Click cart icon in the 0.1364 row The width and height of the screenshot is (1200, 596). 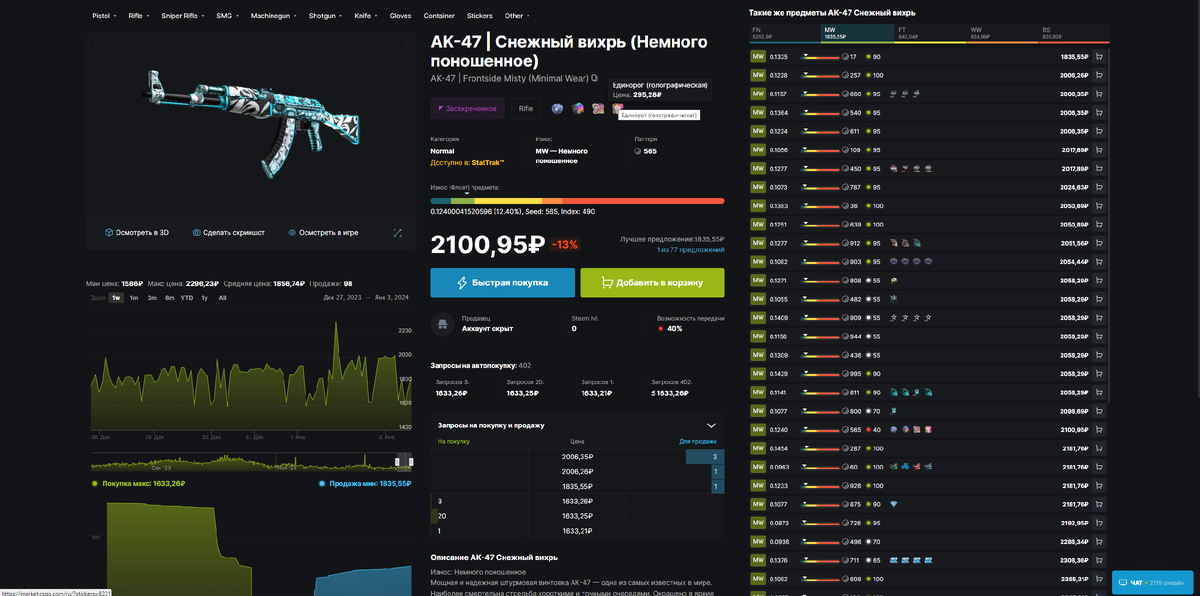[1100, 113]
